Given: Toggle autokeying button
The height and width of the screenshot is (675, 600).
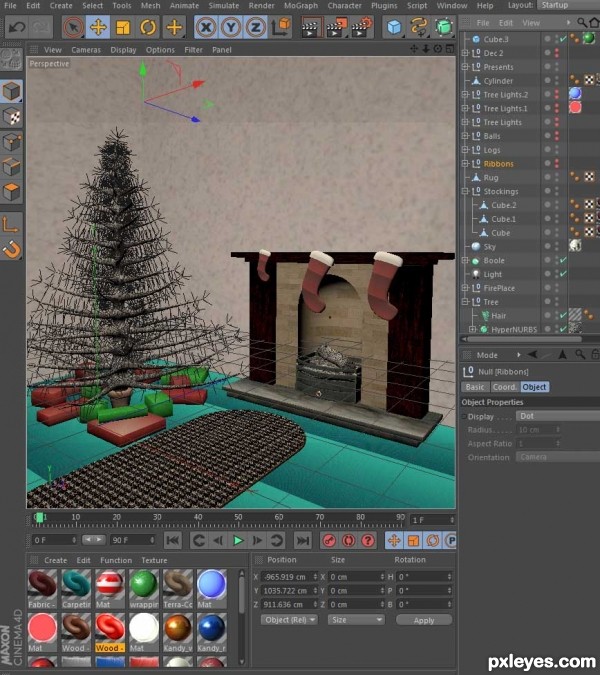Looking at the screenshot, I should 349,540.
